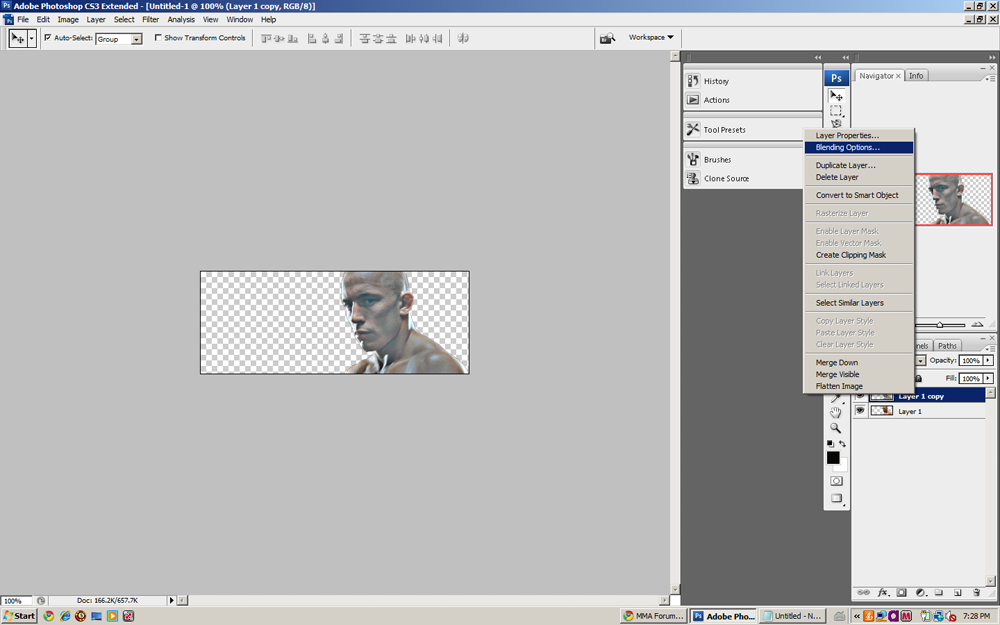Select the Hand tool
Screen dimensions: 1000x625
pos(835,413)
